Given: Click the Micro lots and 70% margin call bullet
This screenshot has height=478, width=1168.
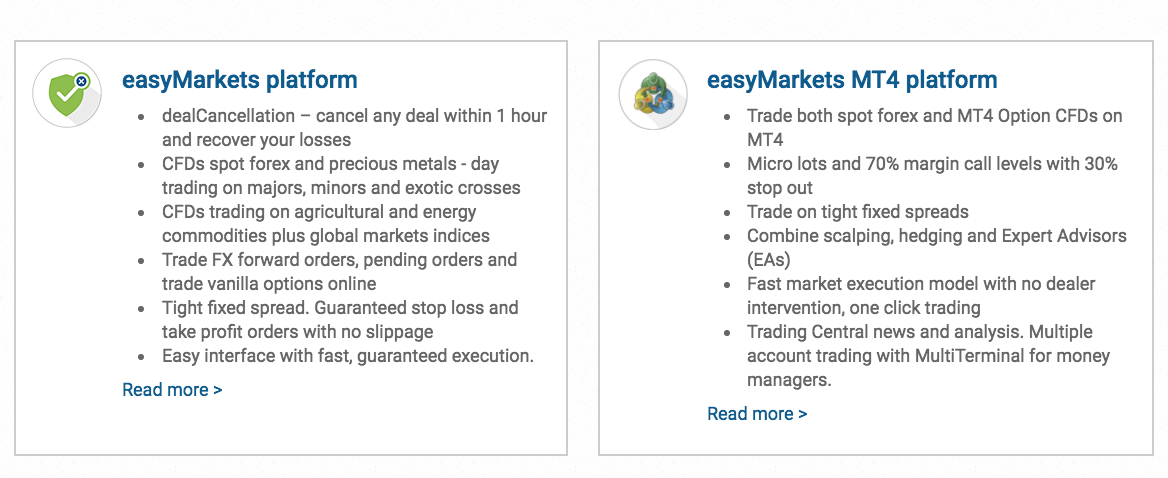Looking at the screenshot, I should pos(933,176).
